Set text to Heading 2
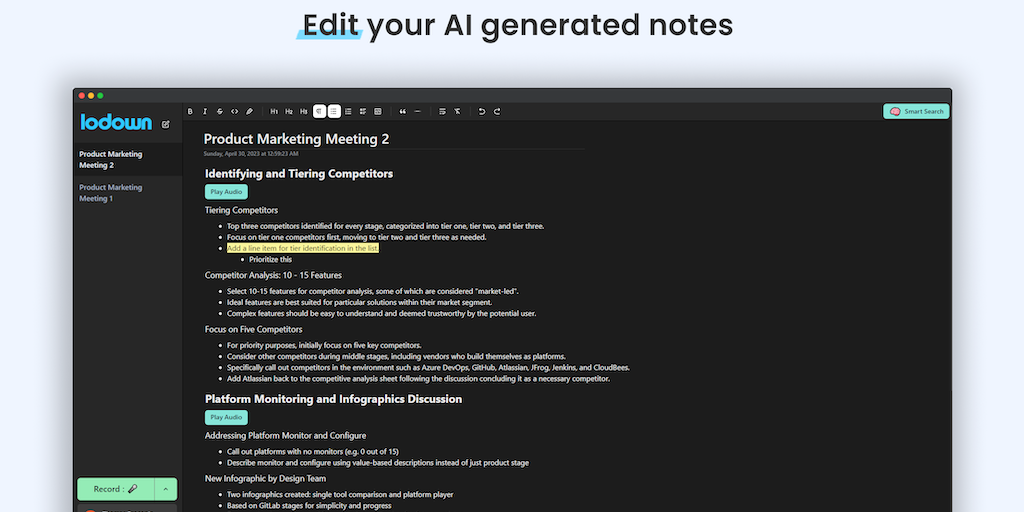 (x=289, y=112)
